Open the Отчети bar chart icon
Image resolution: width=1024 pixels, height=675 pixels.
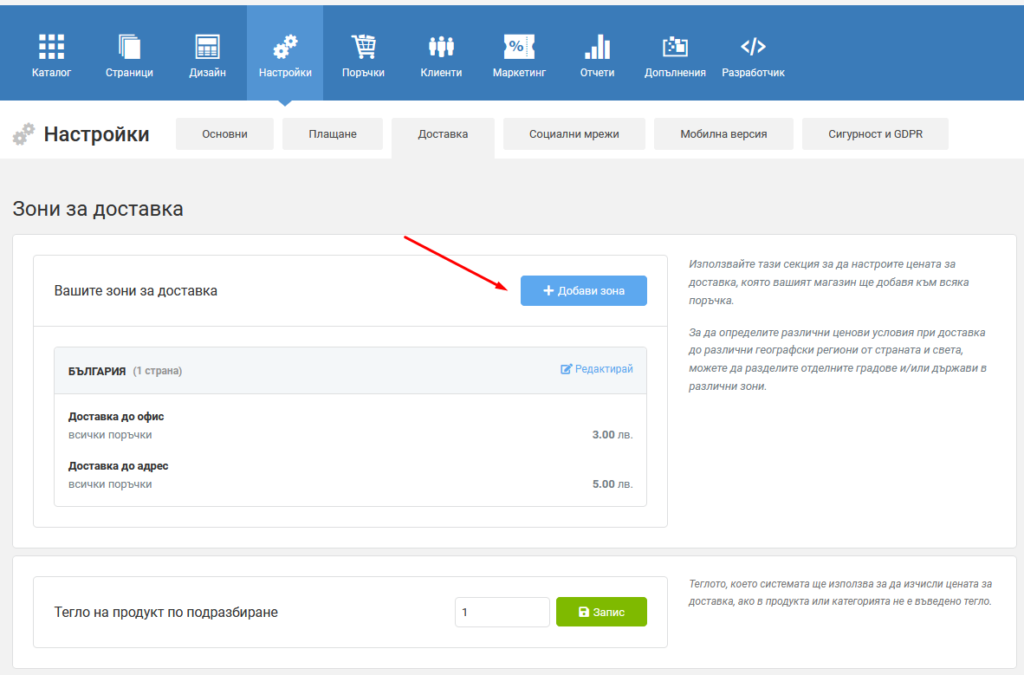(598, 47)
